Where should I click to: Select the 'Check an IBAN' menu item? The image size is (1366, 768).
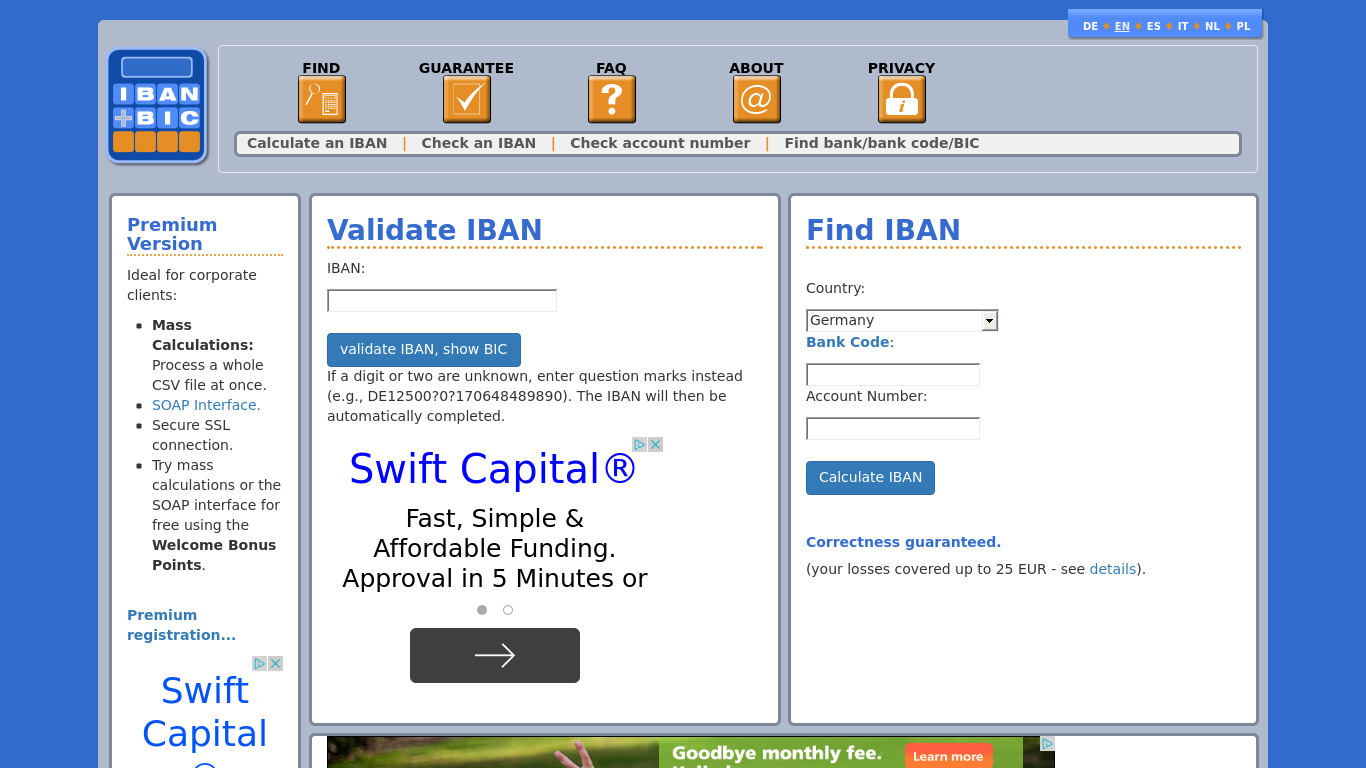pos(478,143)
